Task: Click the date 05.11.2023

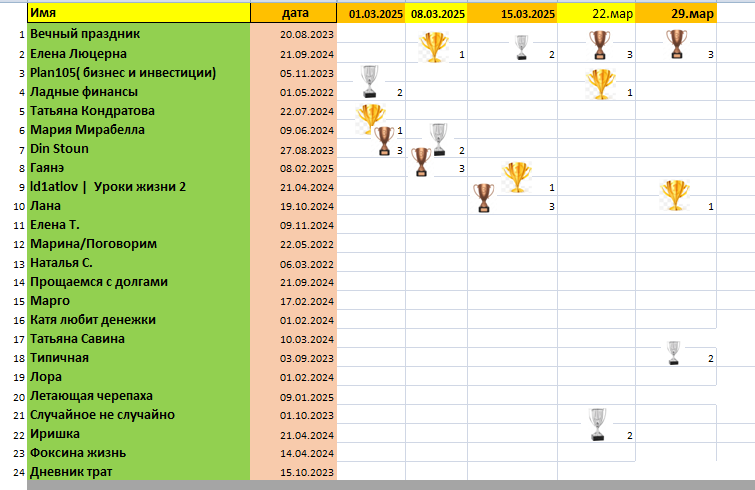Action: 307,74
